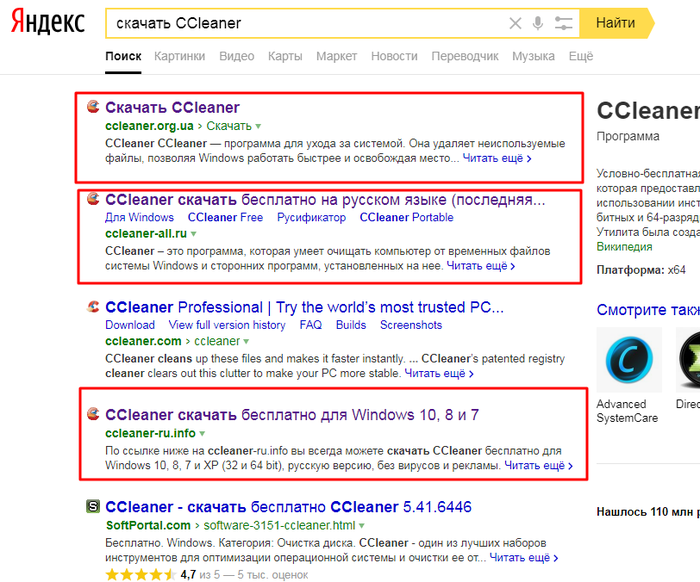This screenshot has width=700, height=582.
Task: Click the star rating of SoftPortal result
Action: click(x=141, y=574)
